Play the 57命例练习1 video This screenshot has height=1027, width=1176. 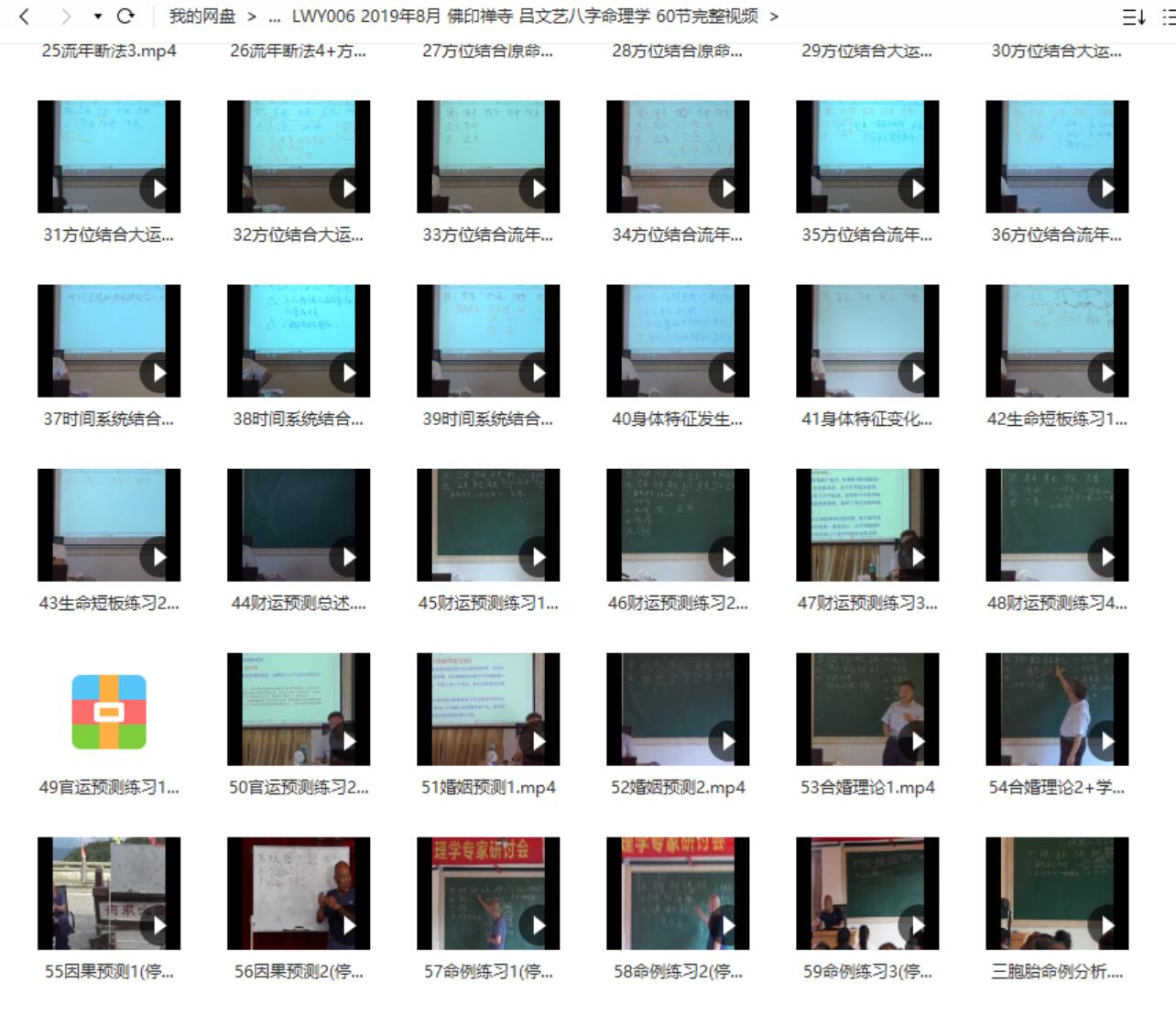[539, 925]
